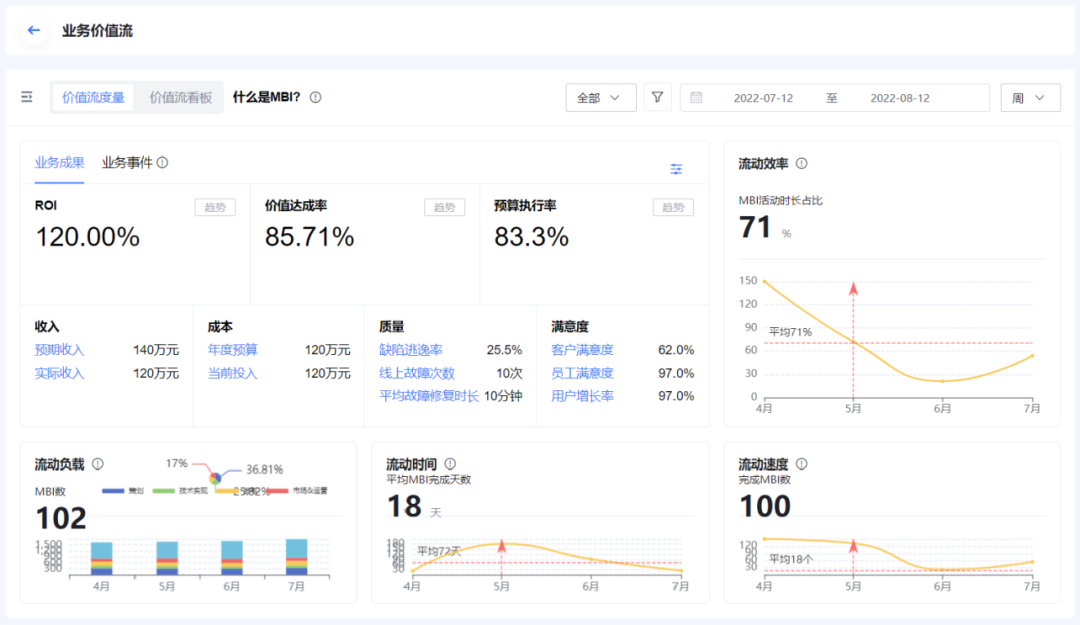Click the info icon beside 流动效率
Image resolution: width=1080 pixels, height=625 pixels.
click(801, 162)
